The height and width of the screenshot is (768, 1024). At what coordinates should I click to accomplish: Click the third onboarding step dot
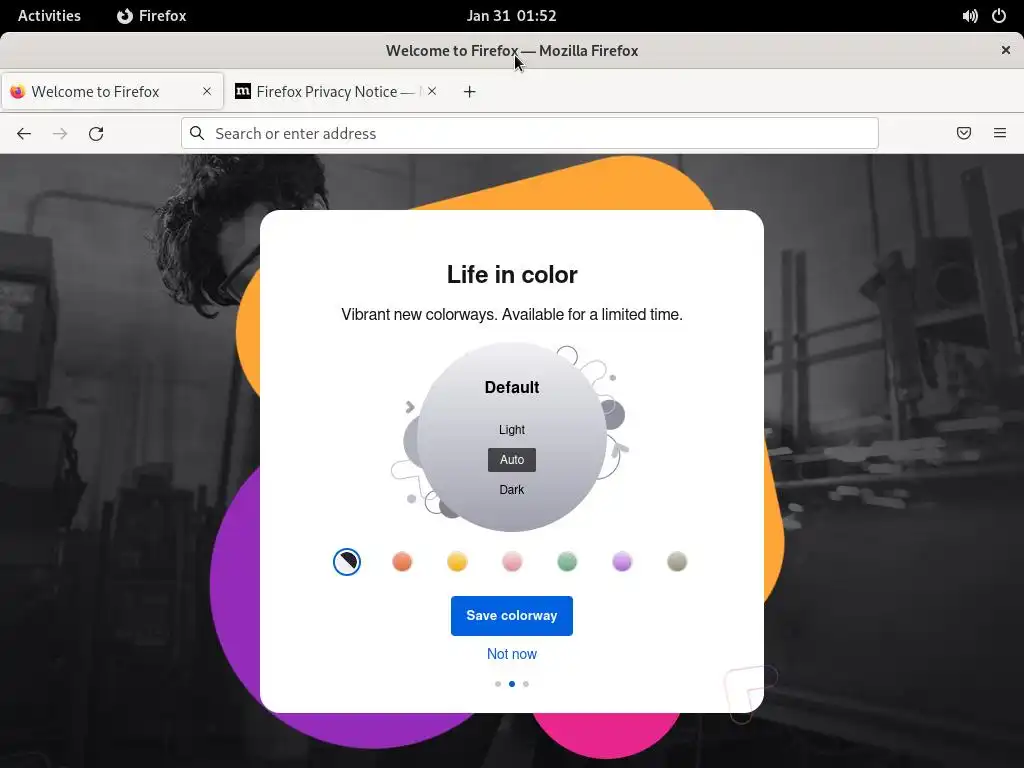tap(526, 684)
